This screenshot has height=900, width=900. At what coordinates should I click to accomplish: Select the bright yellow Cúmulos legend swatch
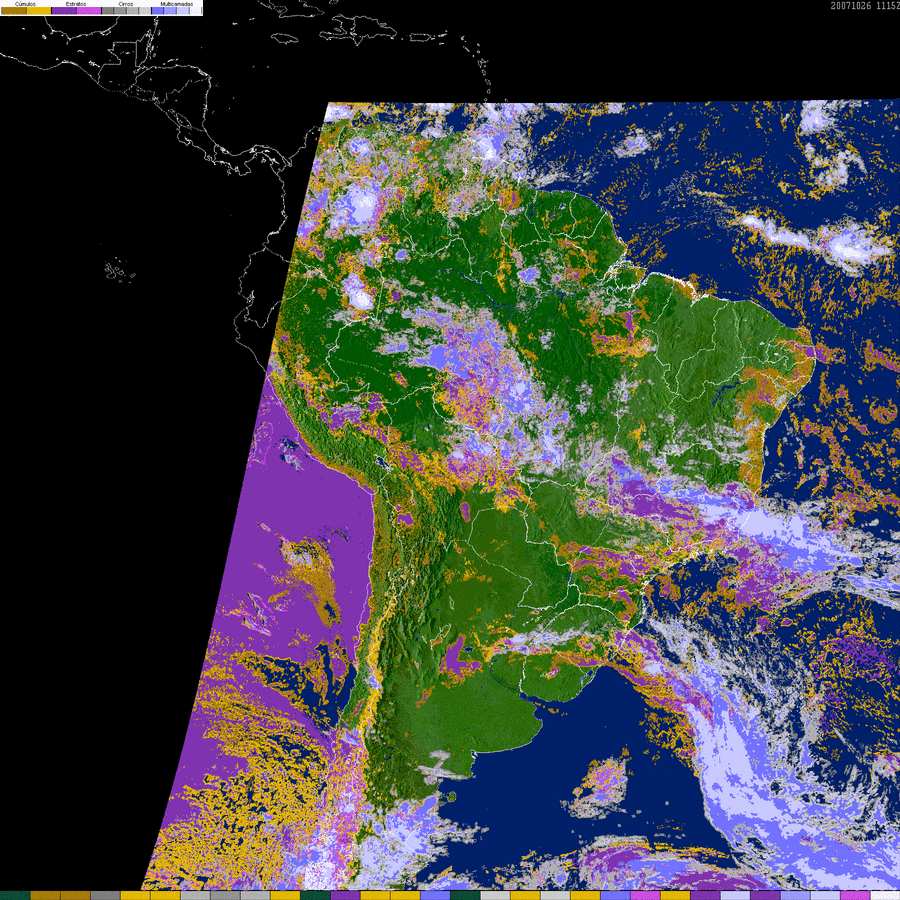point(38,11)
